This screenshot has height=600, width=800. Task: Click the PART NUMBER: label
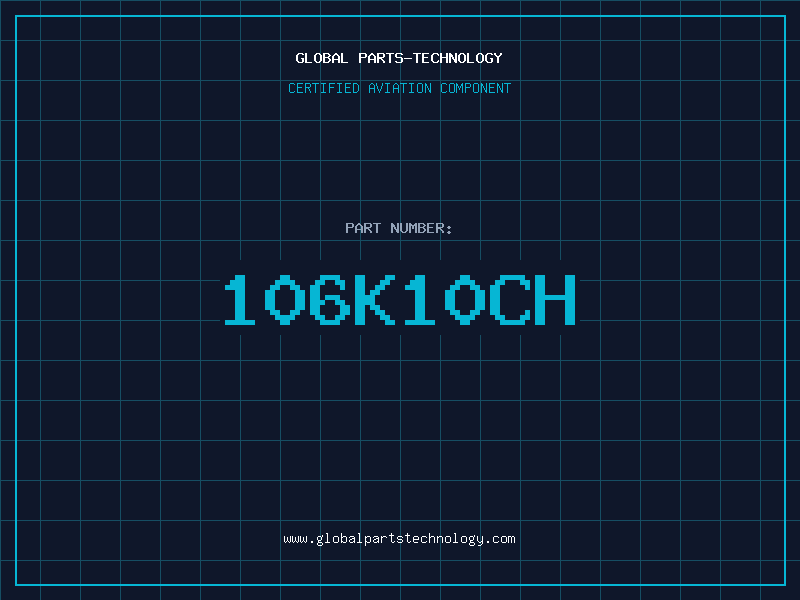399,229
